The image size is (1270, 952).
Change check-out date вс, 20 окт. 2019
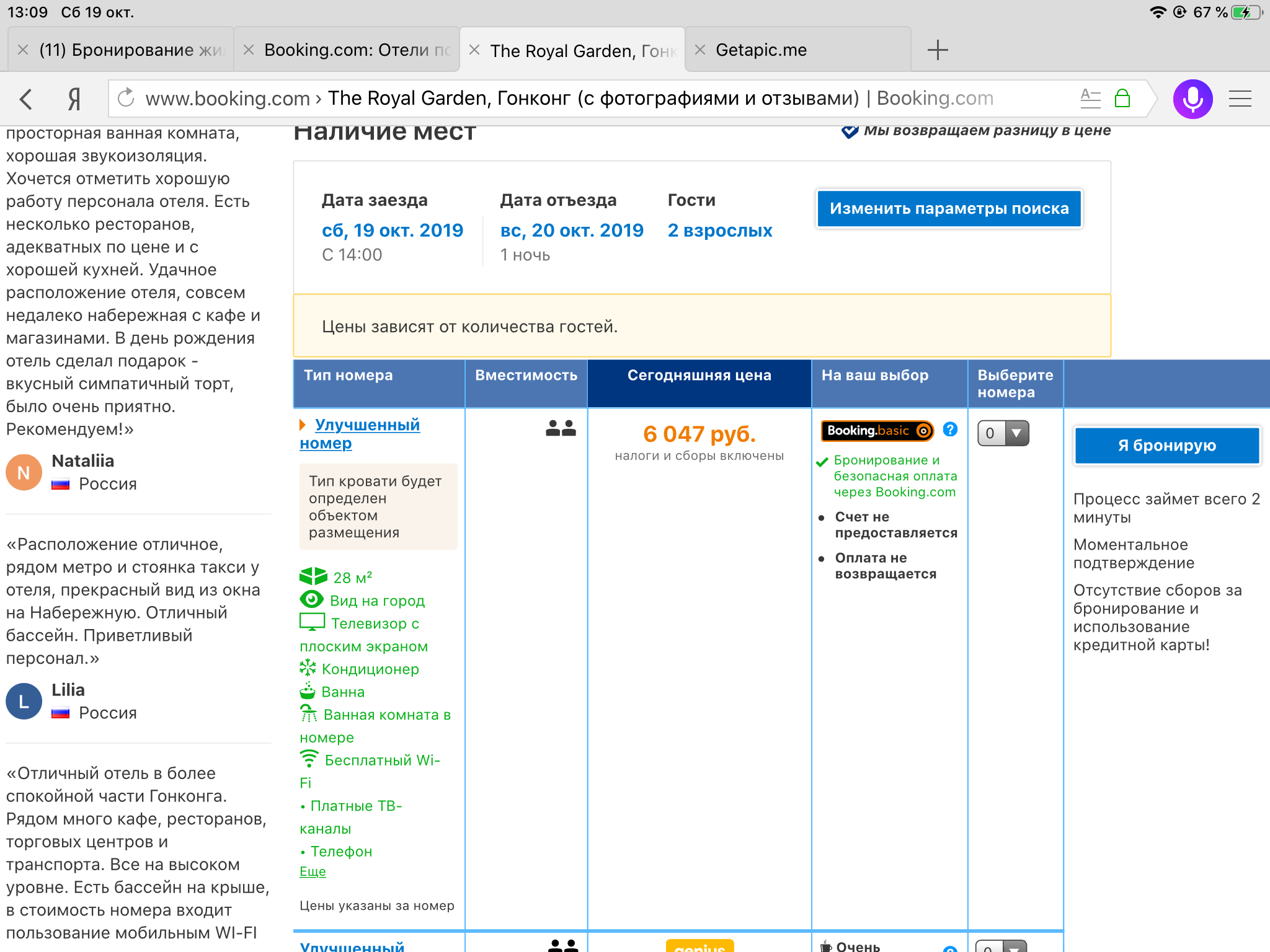572,231
